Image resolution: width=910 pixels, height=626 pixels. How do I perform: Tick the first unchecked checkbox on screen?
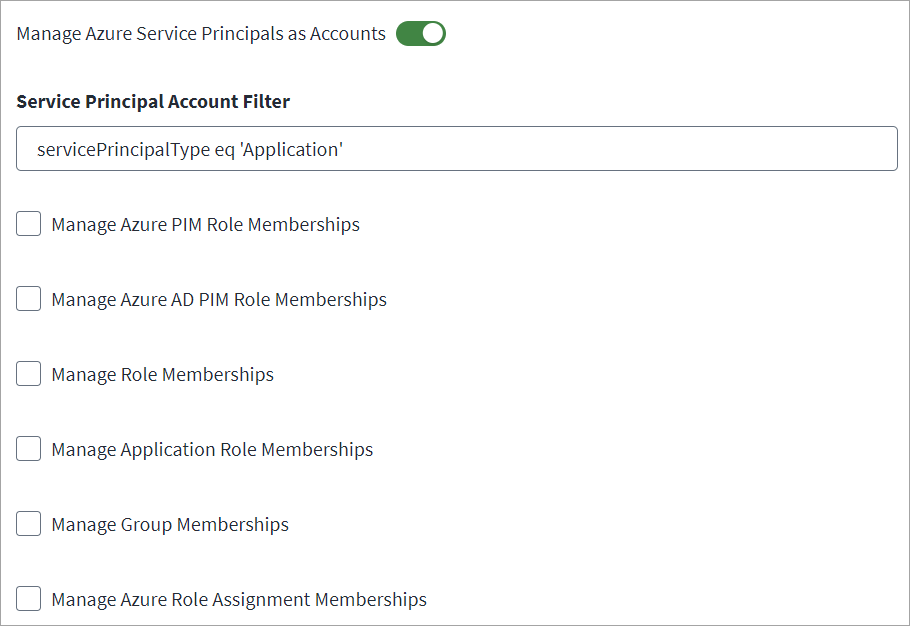pyautogui.click(x=28, y=223)
